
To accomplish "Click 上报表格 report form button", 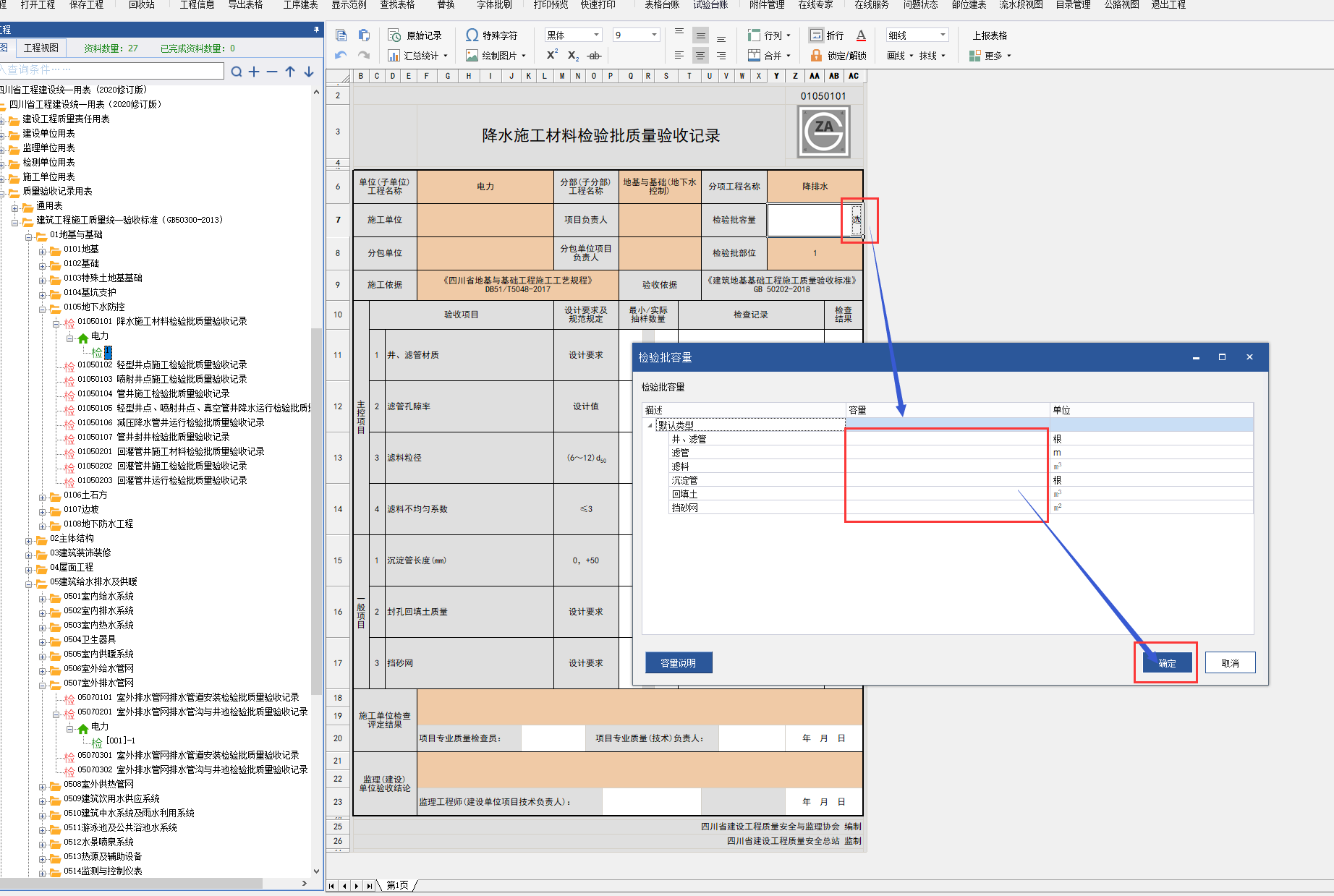I will 989,35.
